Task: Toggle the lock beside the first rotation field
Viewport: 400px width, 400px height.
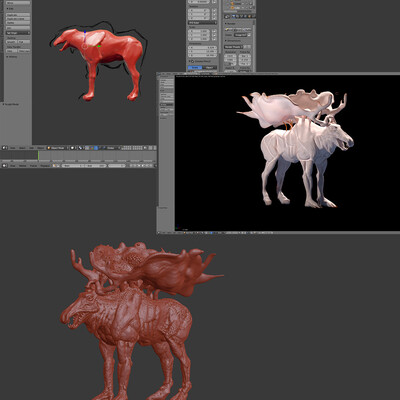Action: coord(214,10)
